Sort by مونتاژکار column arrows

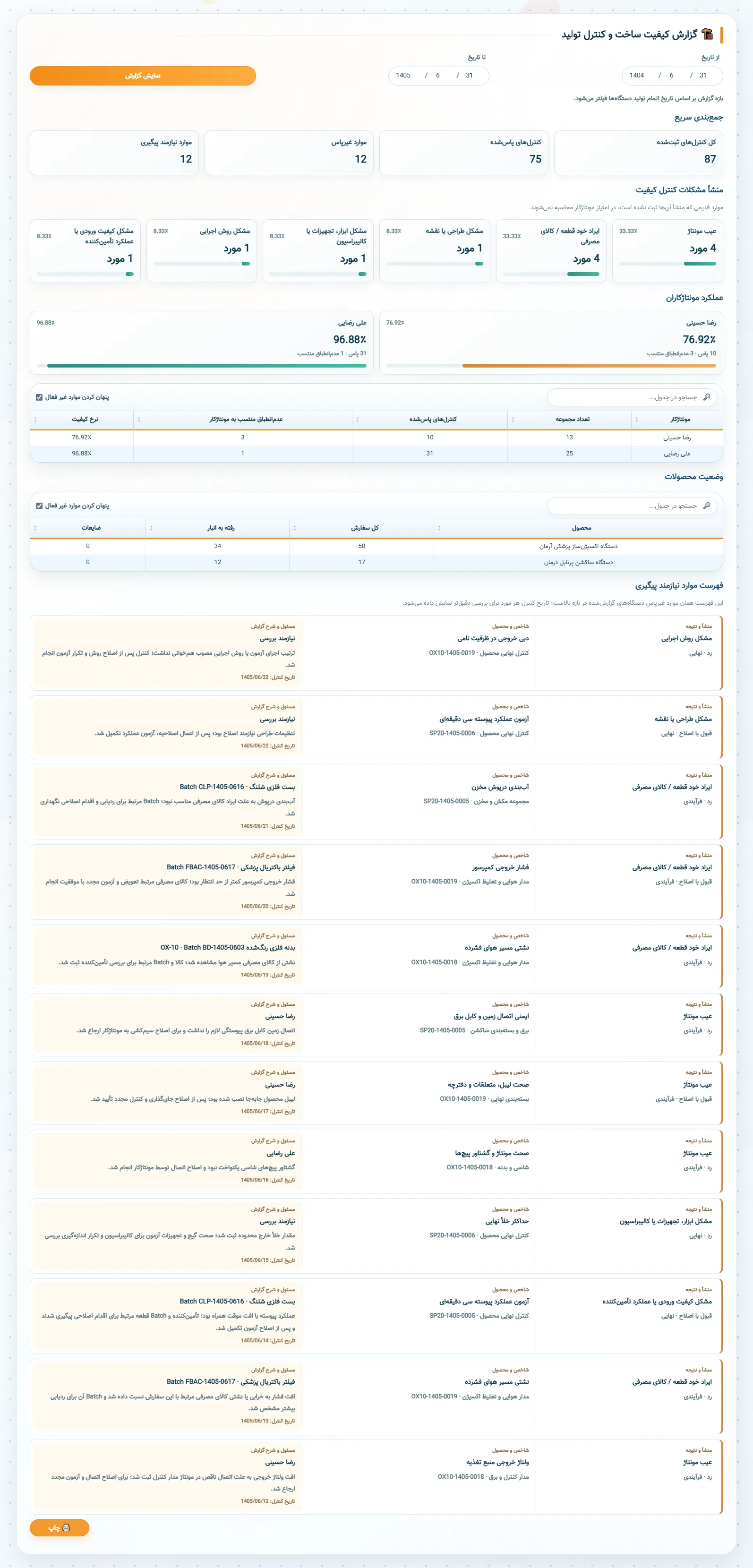637,420
